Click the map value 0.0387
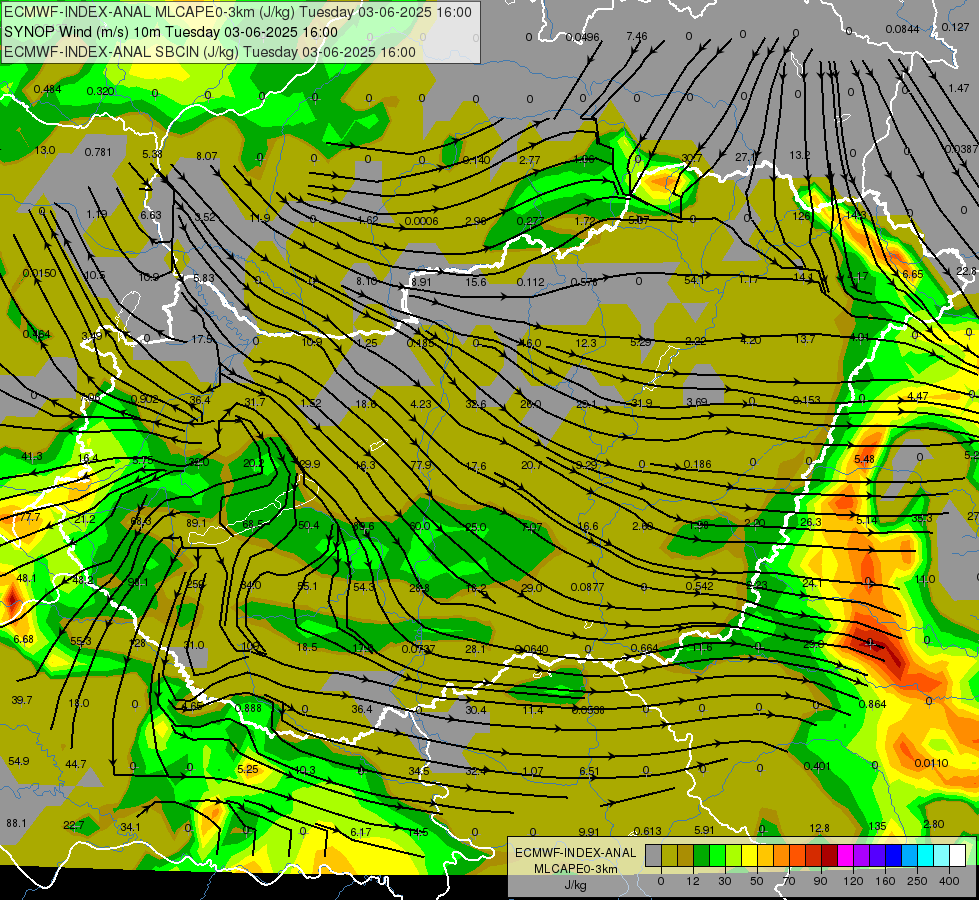 click(x=962, y=149)
